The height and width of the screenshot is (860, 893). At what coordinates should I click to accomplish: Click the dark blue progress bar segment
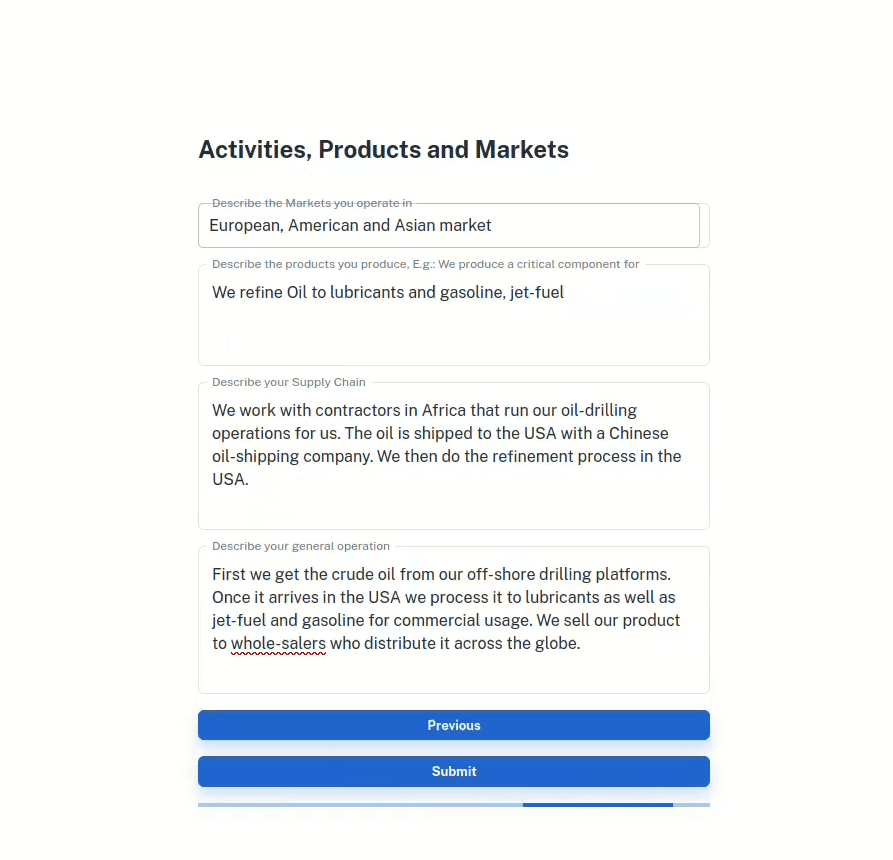pos(597,805)
